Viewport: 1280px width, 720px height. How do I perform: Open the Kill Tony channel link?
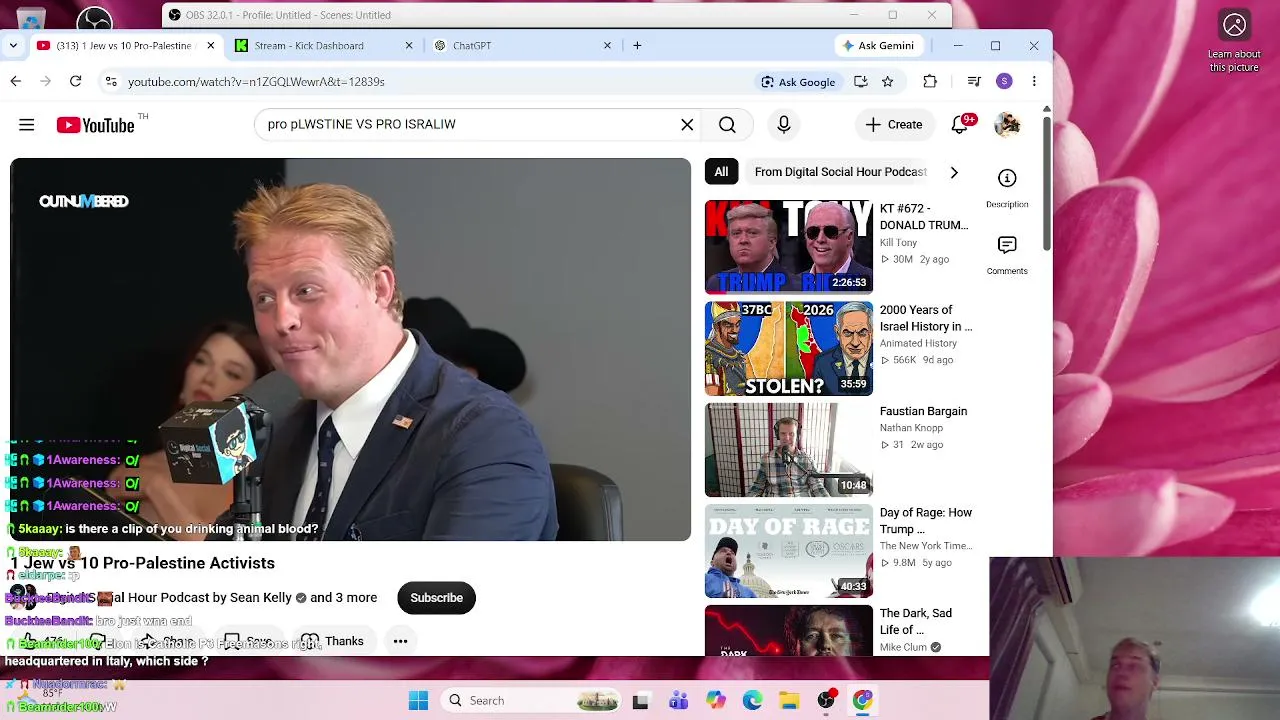(898, 242)
